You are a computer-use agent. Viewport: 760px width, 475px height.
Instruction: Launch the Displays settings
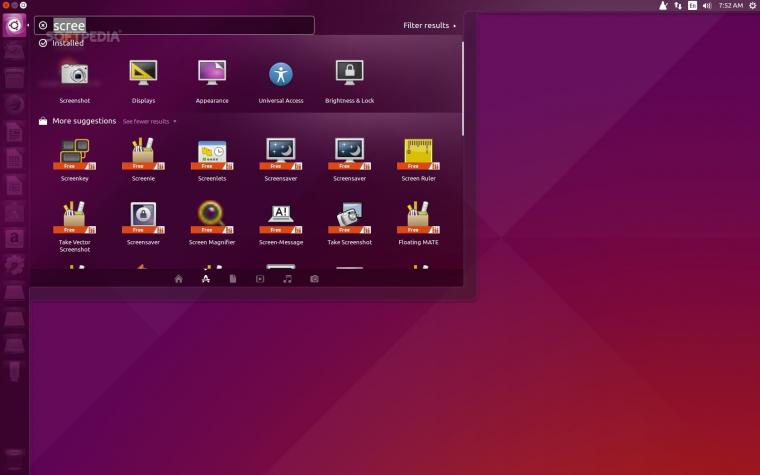tap(143, 81)
